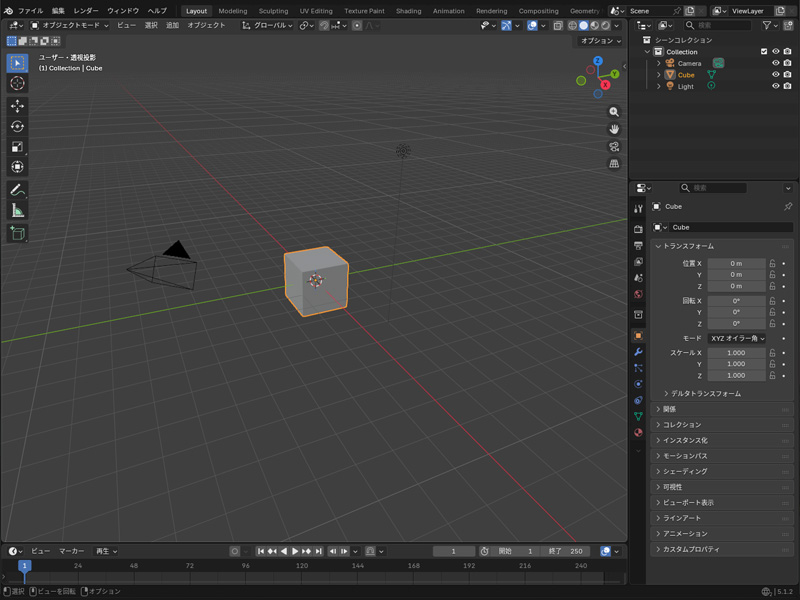Image resolution: width=800 pixels, height=600 pixels.
Task: Click the Scale X value field
Action: [x=736, y=353]
